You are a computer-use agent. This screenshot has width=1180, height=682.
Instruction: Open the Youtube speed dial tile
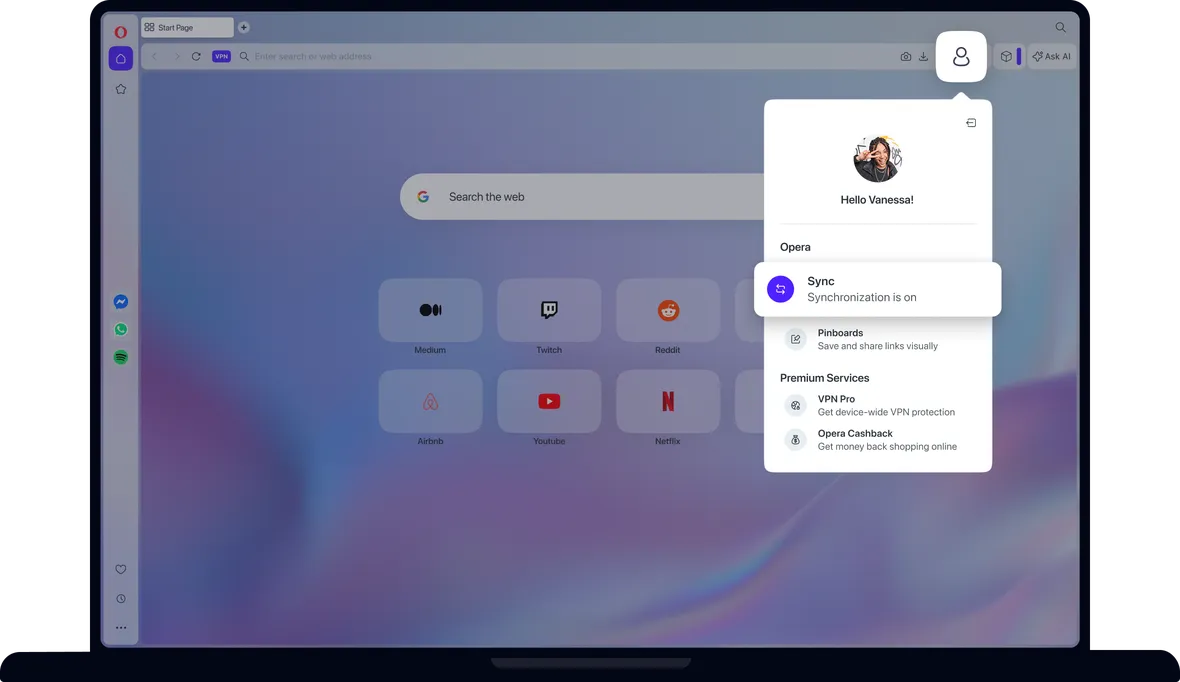pos(549,401)
